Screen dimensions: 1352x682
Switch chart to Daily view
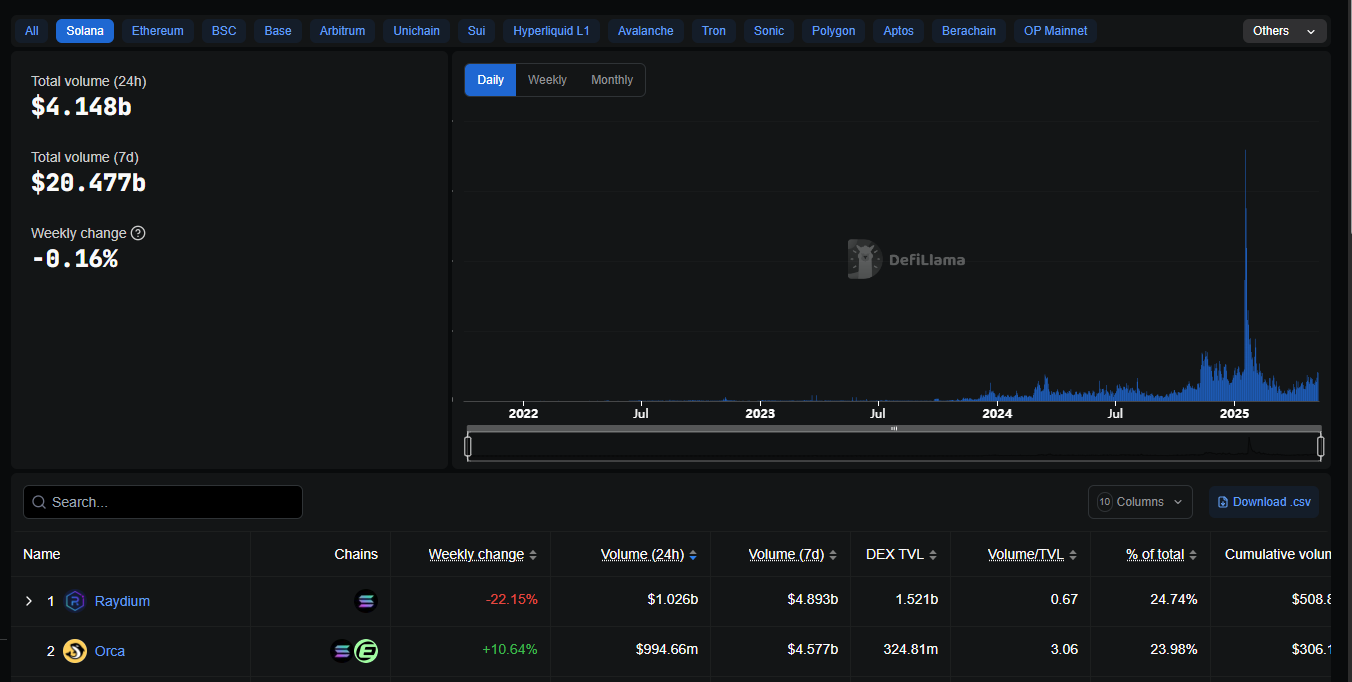(x=491, y=80)
